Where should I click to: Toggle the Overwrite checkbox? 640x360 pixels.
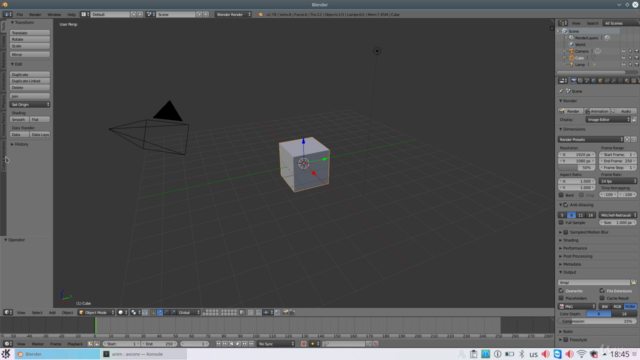point(561,291)
